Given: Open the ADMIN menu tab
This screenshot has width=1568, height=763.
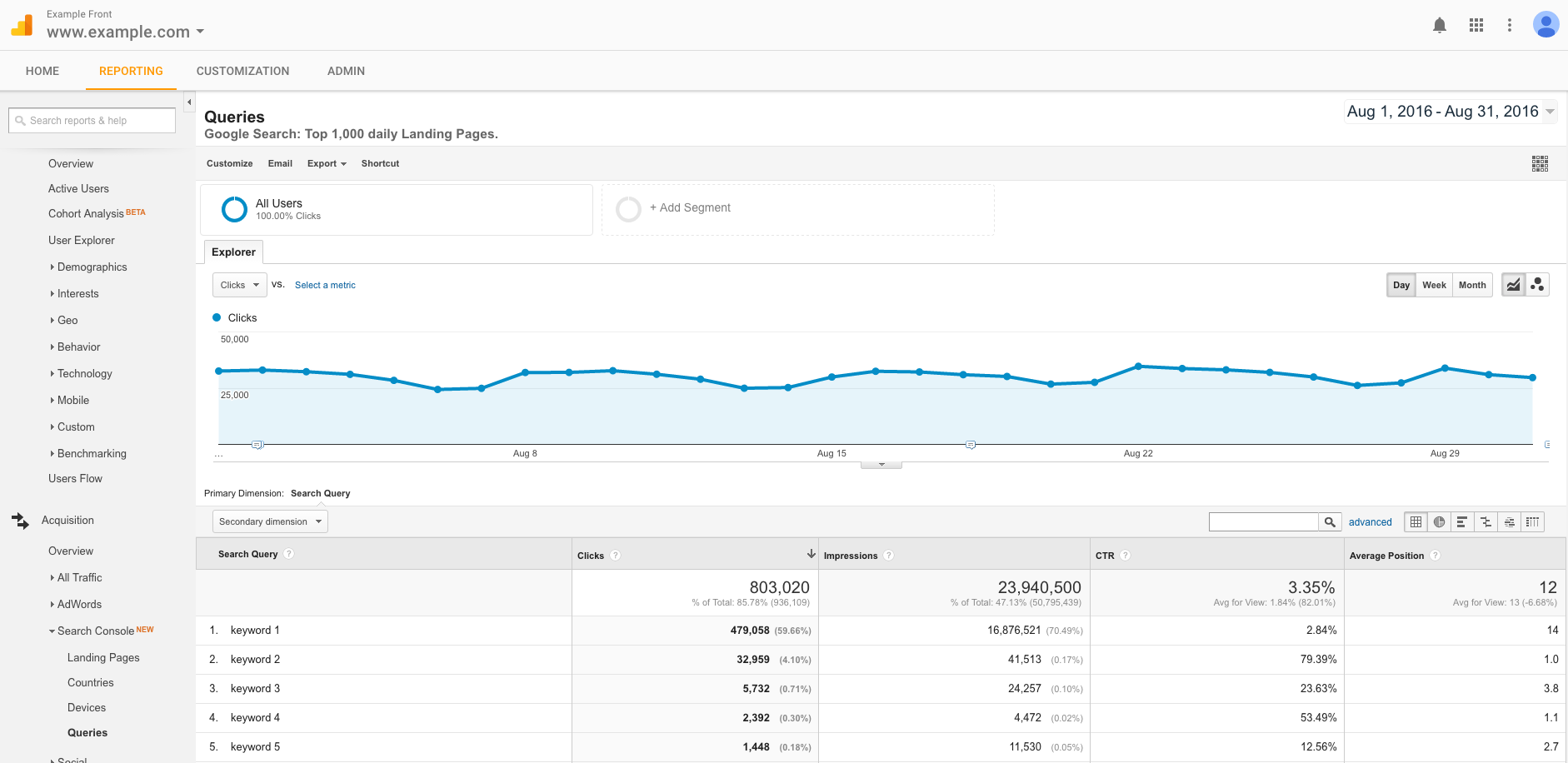Looking at the screenshot, I should point(346,71).
